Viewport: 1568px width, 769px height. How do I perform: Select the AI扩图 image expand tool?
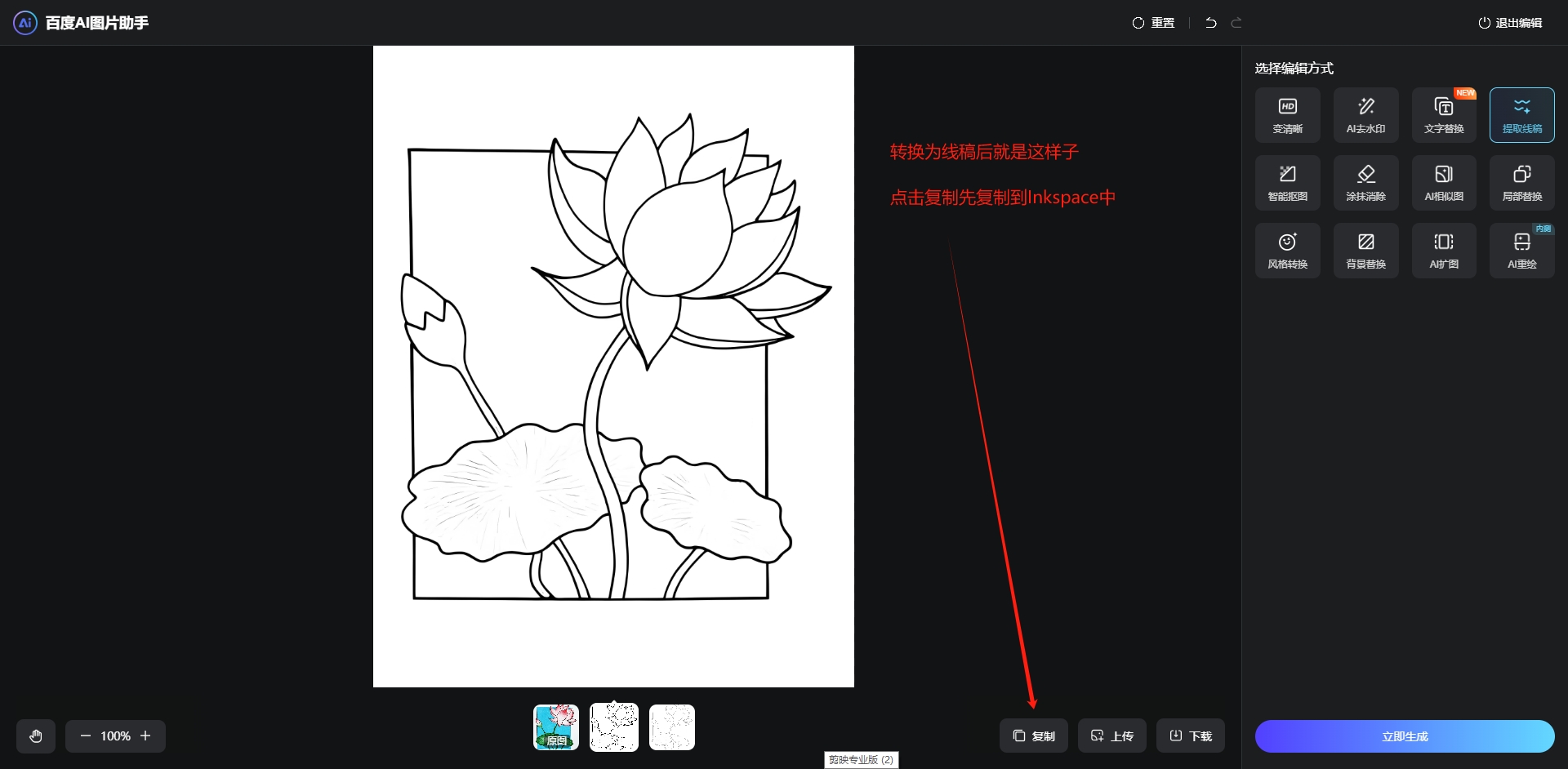1443,251
